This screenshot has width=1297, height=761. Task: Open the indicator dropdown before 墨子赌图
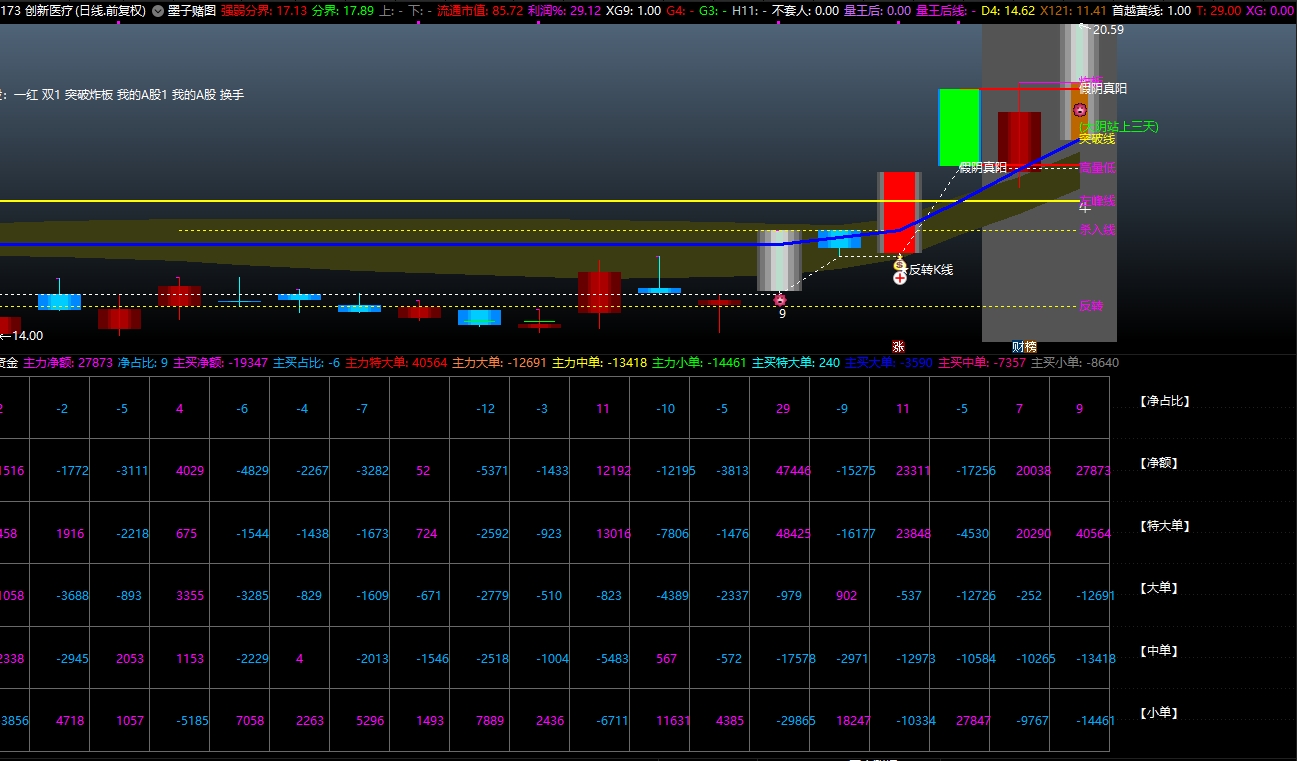(x=157, y=11)
